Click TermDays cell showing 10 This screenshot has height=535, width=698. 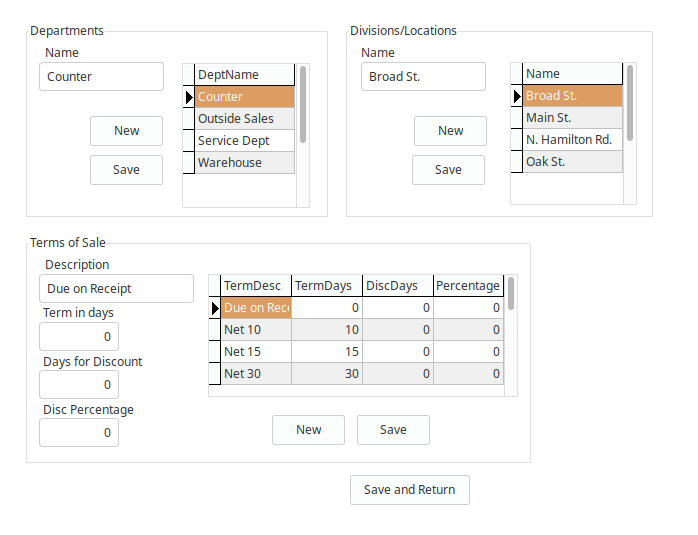tap(327, 330)
